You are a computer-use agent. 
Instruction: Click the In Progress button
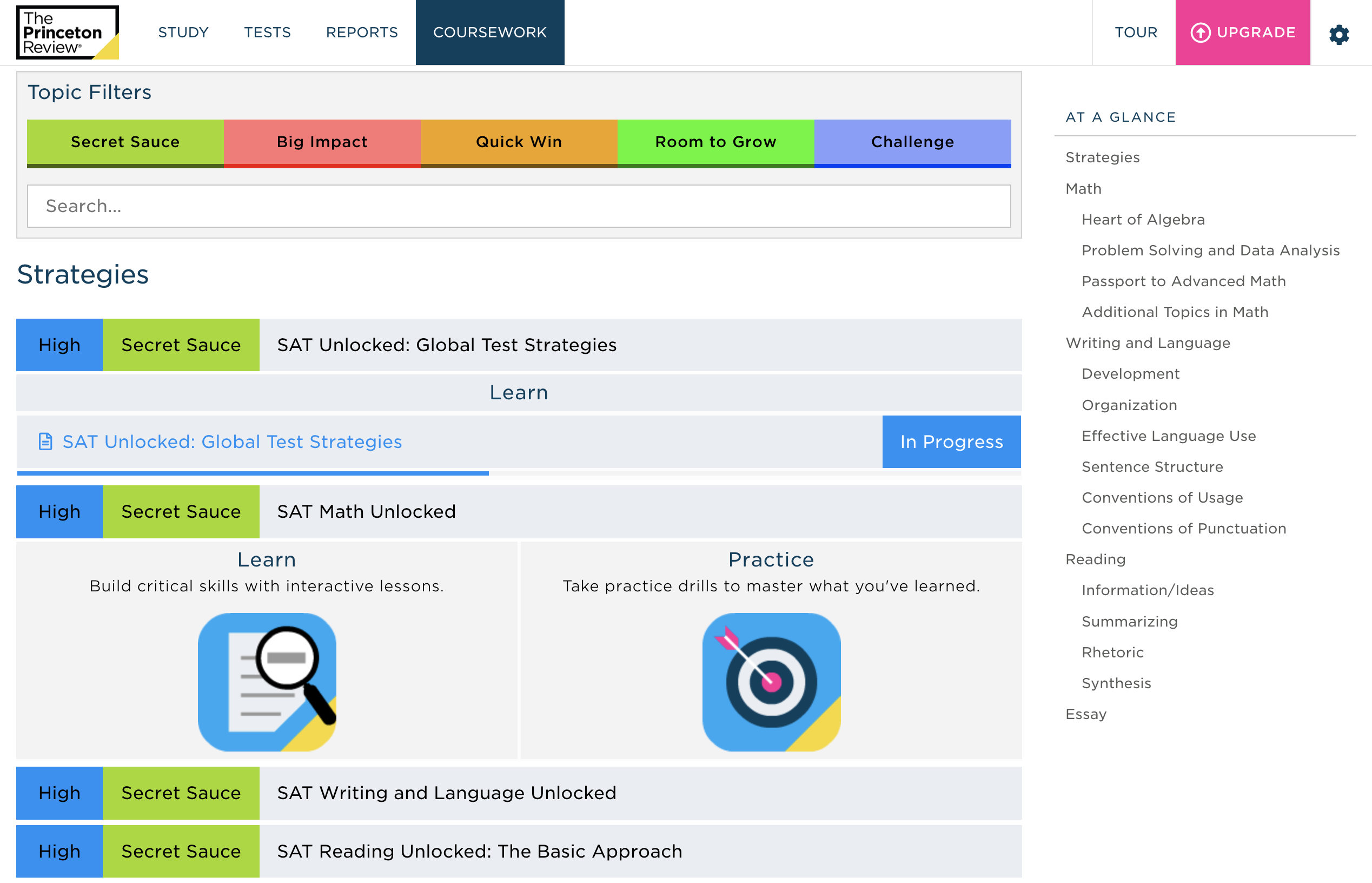(951, 441)
